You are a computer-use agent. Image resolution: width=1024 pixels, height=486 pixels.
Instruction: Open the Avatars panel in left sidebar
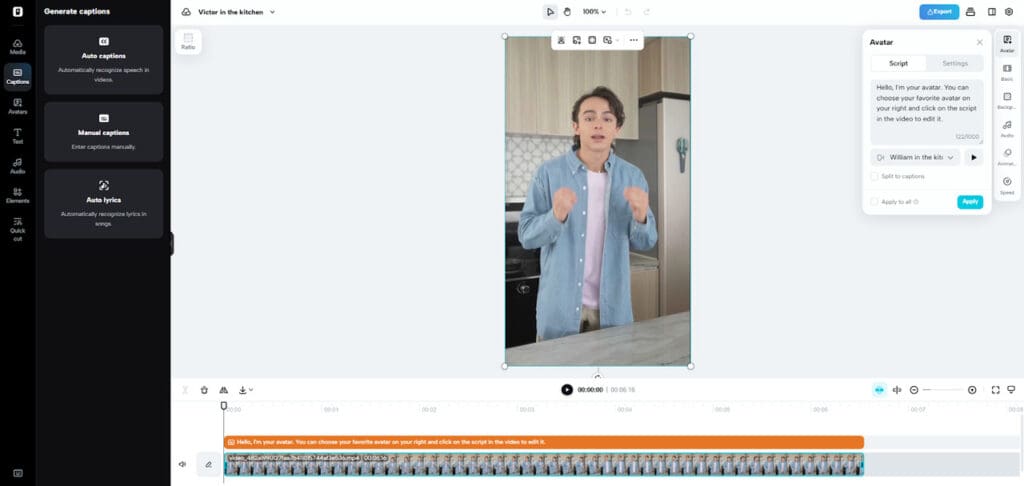click(17, 105)
